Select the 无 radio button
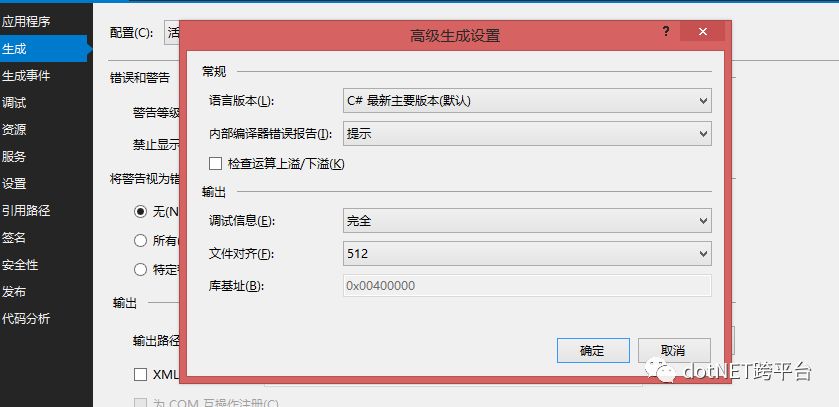The height and width of the screenshot is (407, 839). click(x=140, y=212)
